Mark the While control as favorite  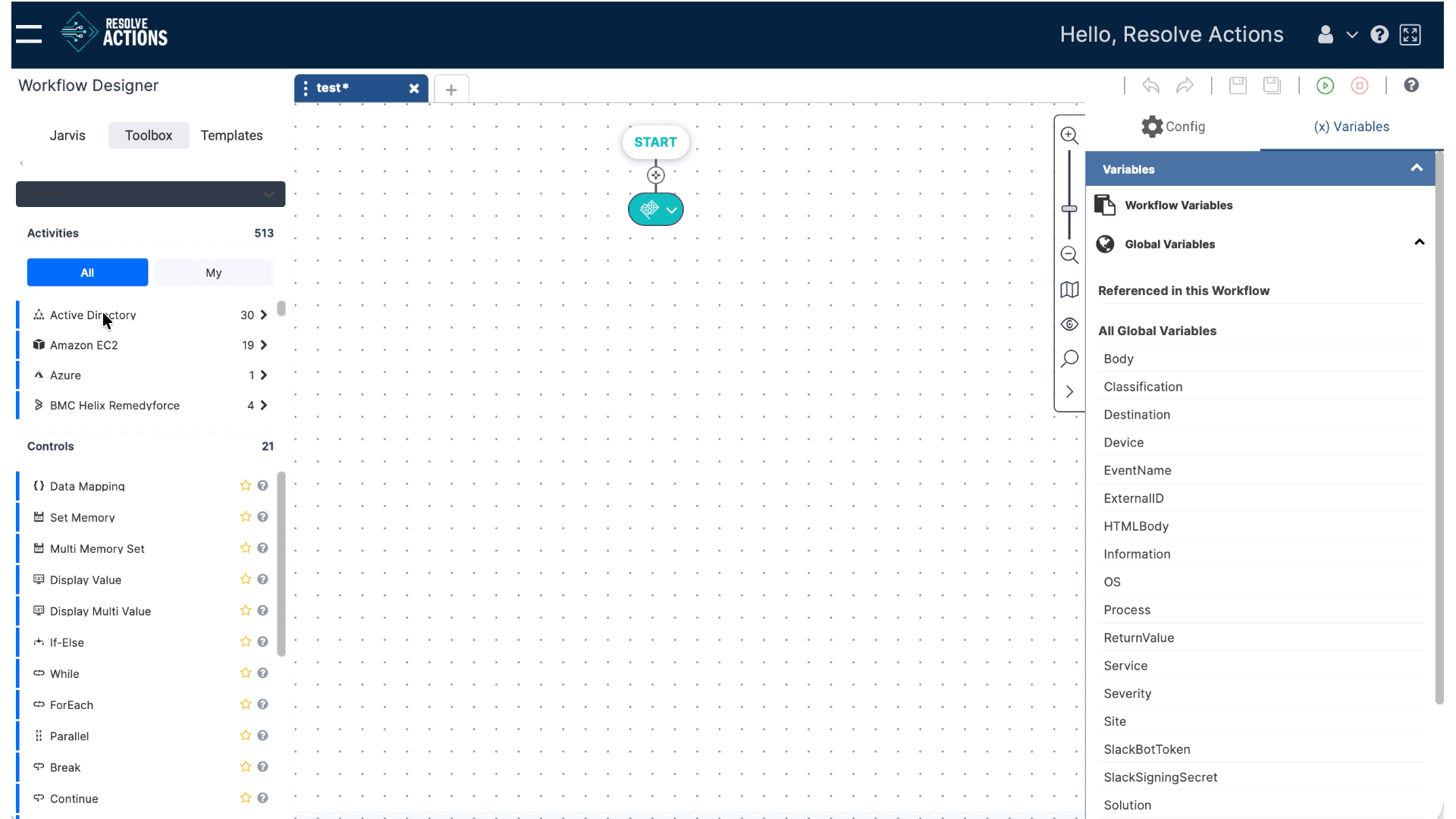tap(244, 673)
